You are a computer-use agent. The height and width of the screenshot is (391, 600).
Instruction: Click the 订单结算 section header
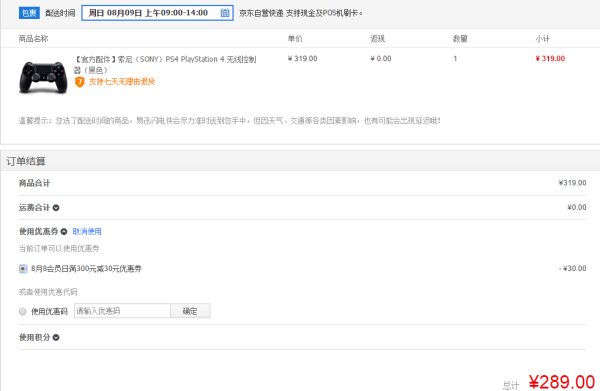click(x=26, y=161)
